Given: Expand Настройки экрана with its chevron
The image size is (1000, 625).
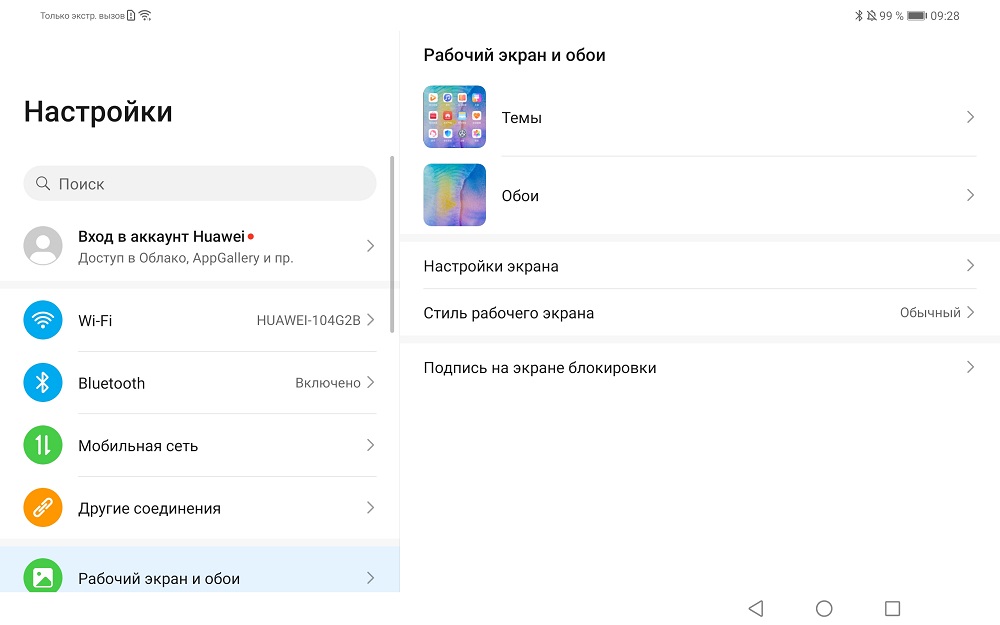Looking at the screenshot, I should 970,265.
